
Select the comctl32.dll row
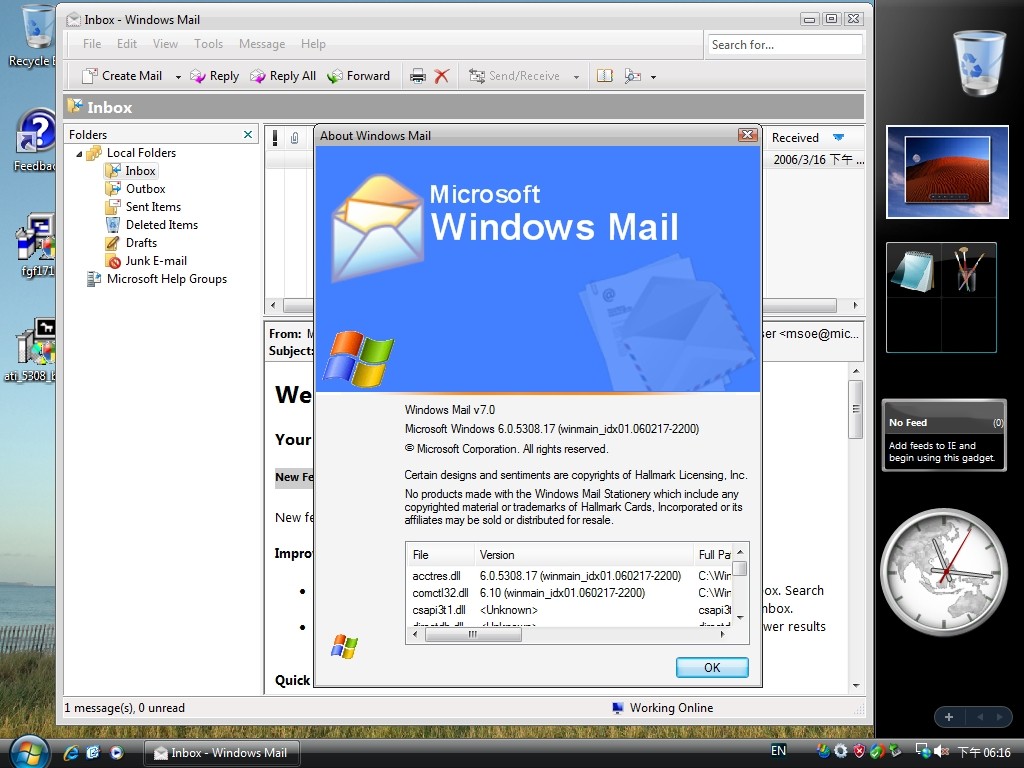(x=569, y=593)
